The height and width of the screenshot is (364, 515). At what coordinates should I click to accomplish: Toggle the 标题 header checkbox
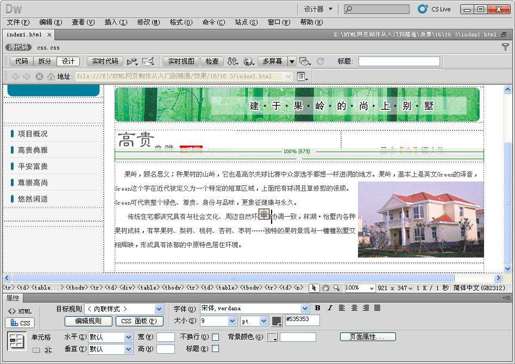[216, 349]
